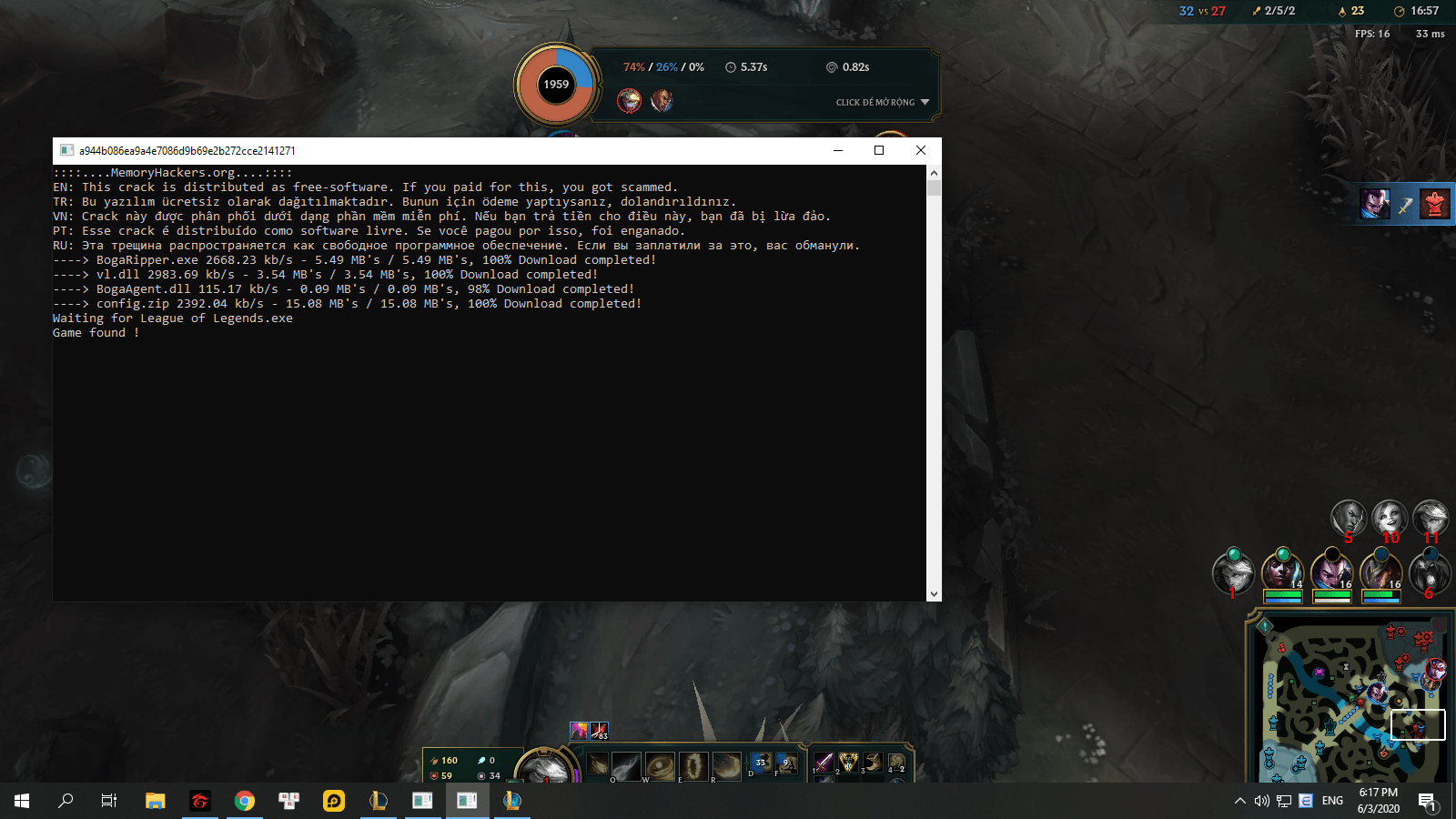Cast the Q ability
The width and height of the screenshot is (1456, 819).
626,766
